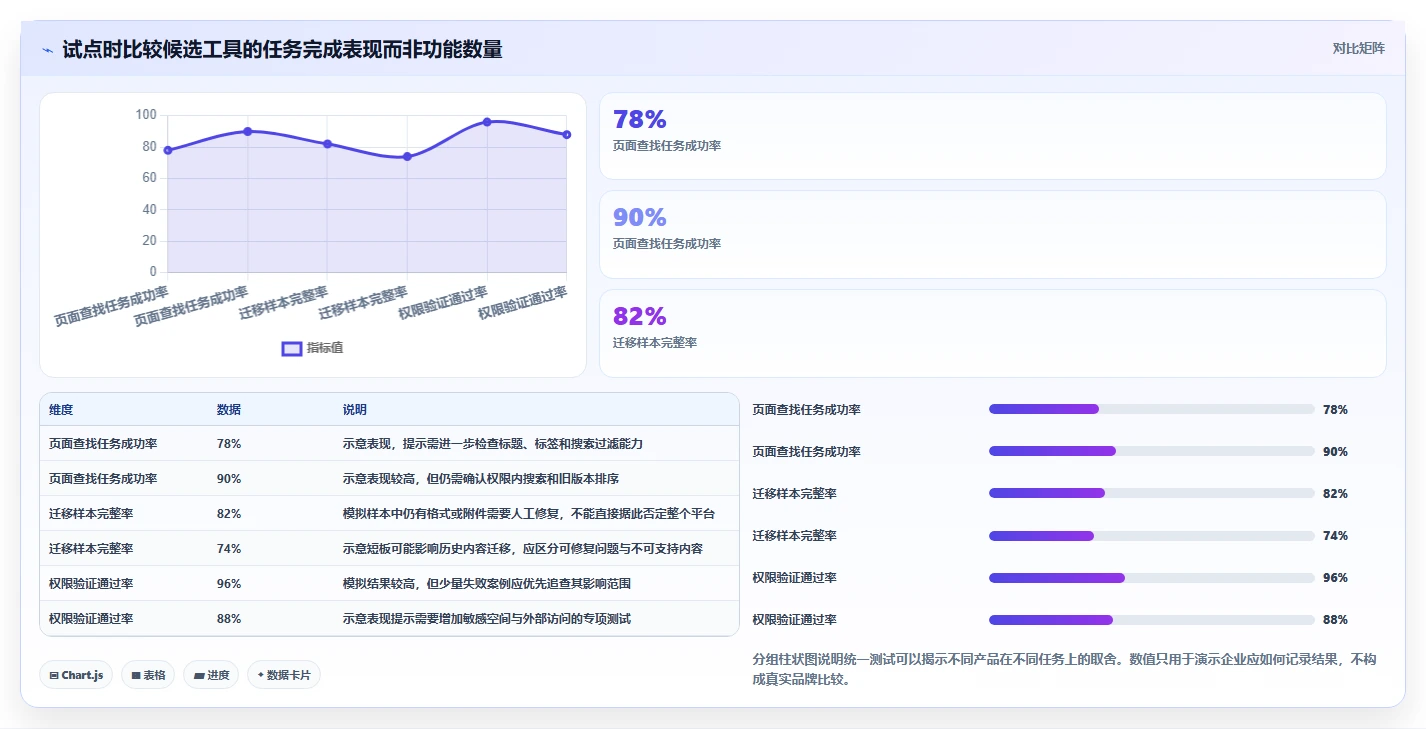Image resolution: width=1426 pixels, height=729 pixels.
Task: Open the 82% 迁移样本完整率 data card
Action: tap(992, 333)
